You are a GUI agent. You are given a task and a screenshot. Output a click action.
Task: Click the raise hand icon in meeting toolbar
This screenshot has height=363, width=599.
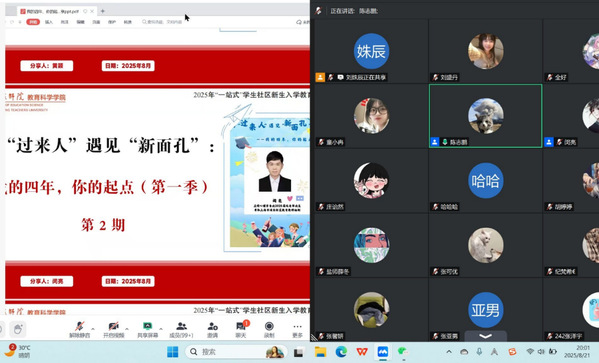[18, 329]
